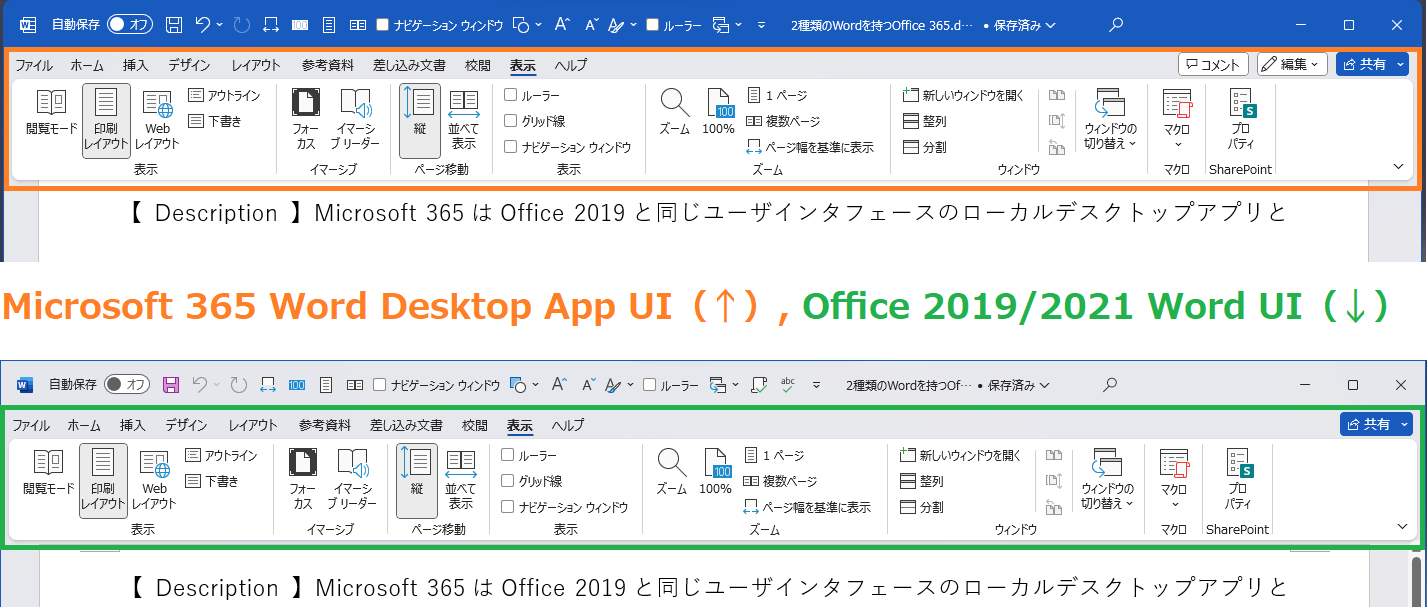Open the 編集 dropdown
The width and height of the screenshot is (1427, 607).
point(1291,63)
